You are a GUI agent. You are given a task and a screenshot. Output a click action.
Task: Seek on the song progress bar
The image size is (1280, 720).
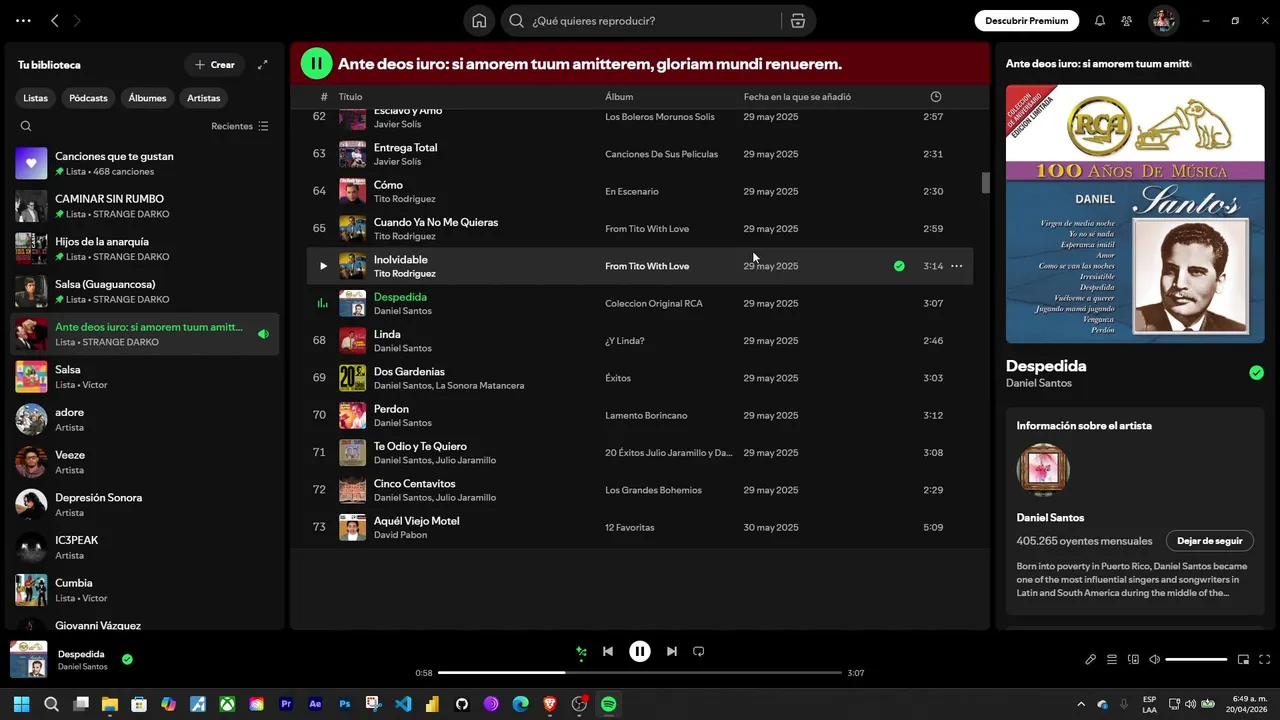(x=640, y=673)
